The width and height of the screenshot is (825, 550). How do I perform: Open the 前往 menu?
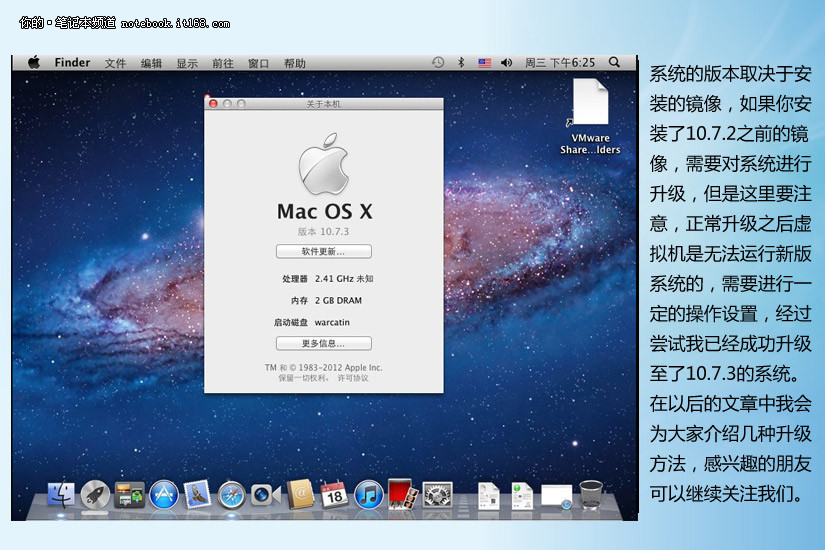point(223,63)
